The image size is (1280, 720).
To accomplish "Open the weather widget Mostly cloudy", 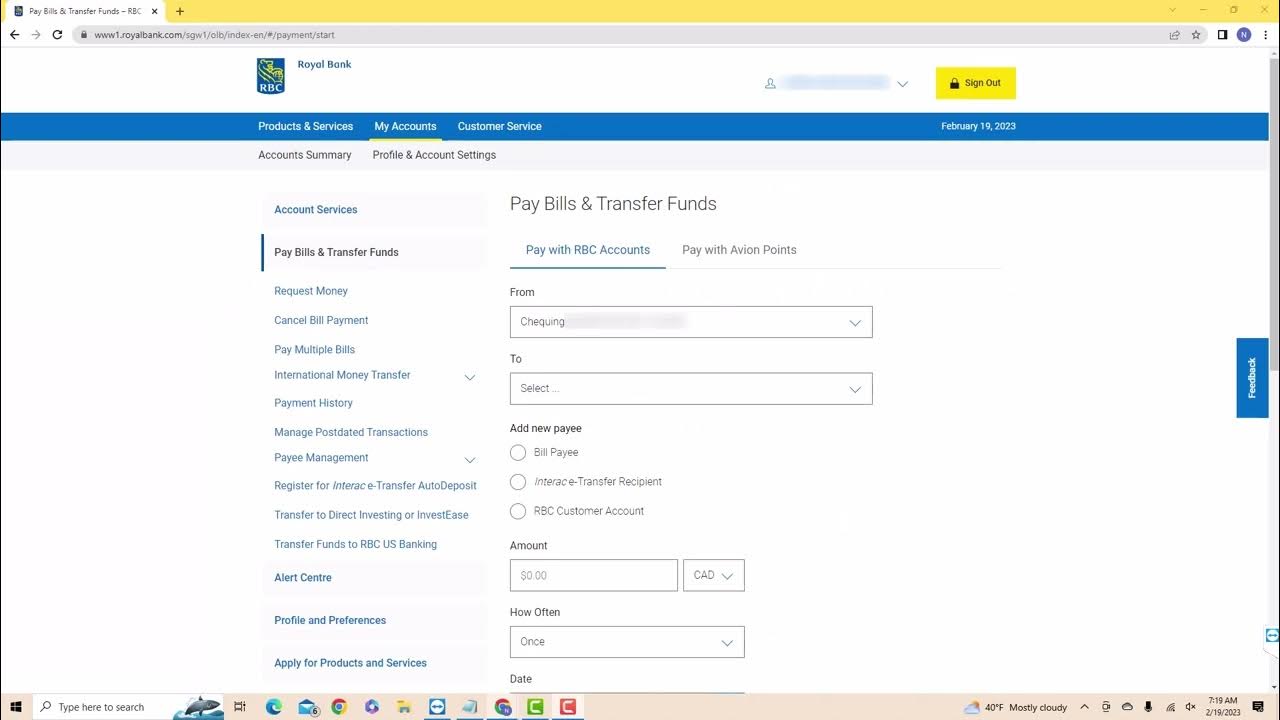I will pyautogui.click(x=1015, y=707).
